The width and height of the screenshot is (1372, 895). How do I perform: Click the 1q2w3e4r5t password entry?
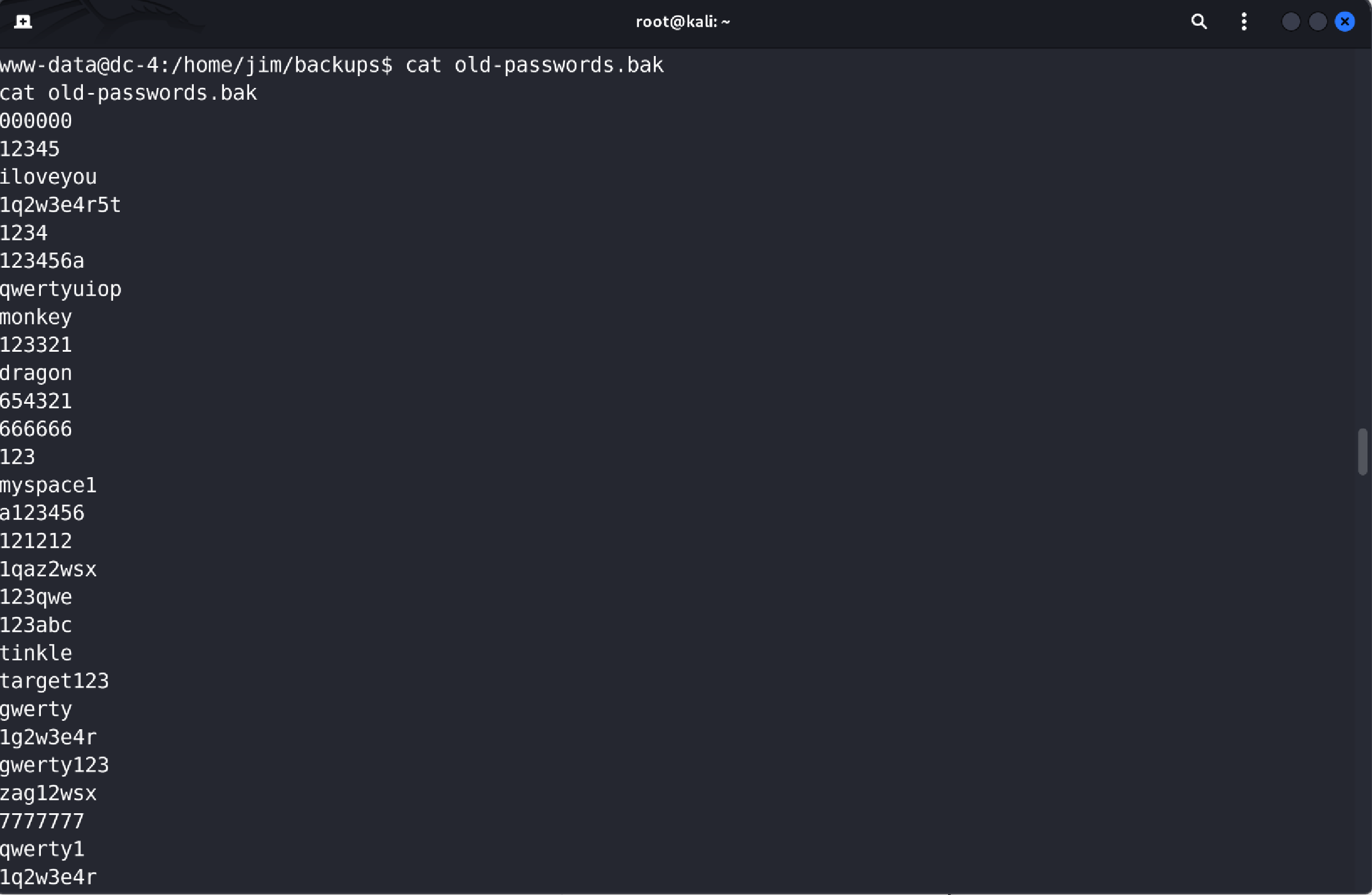pyautogui.click(x=60, y=205)
